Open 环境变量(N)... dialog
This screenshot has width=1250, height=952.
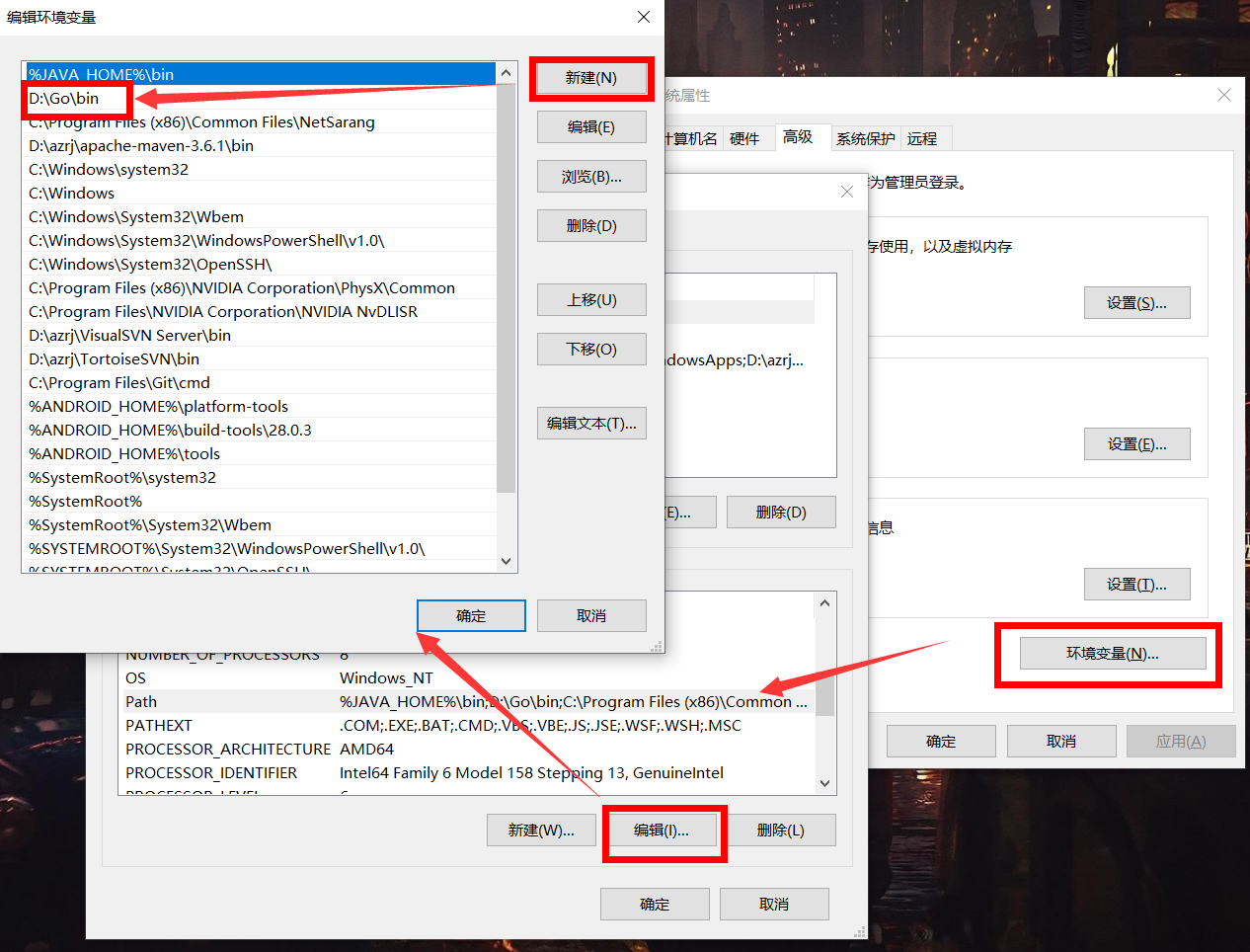pyautogui.click(x=1112, y=654)
